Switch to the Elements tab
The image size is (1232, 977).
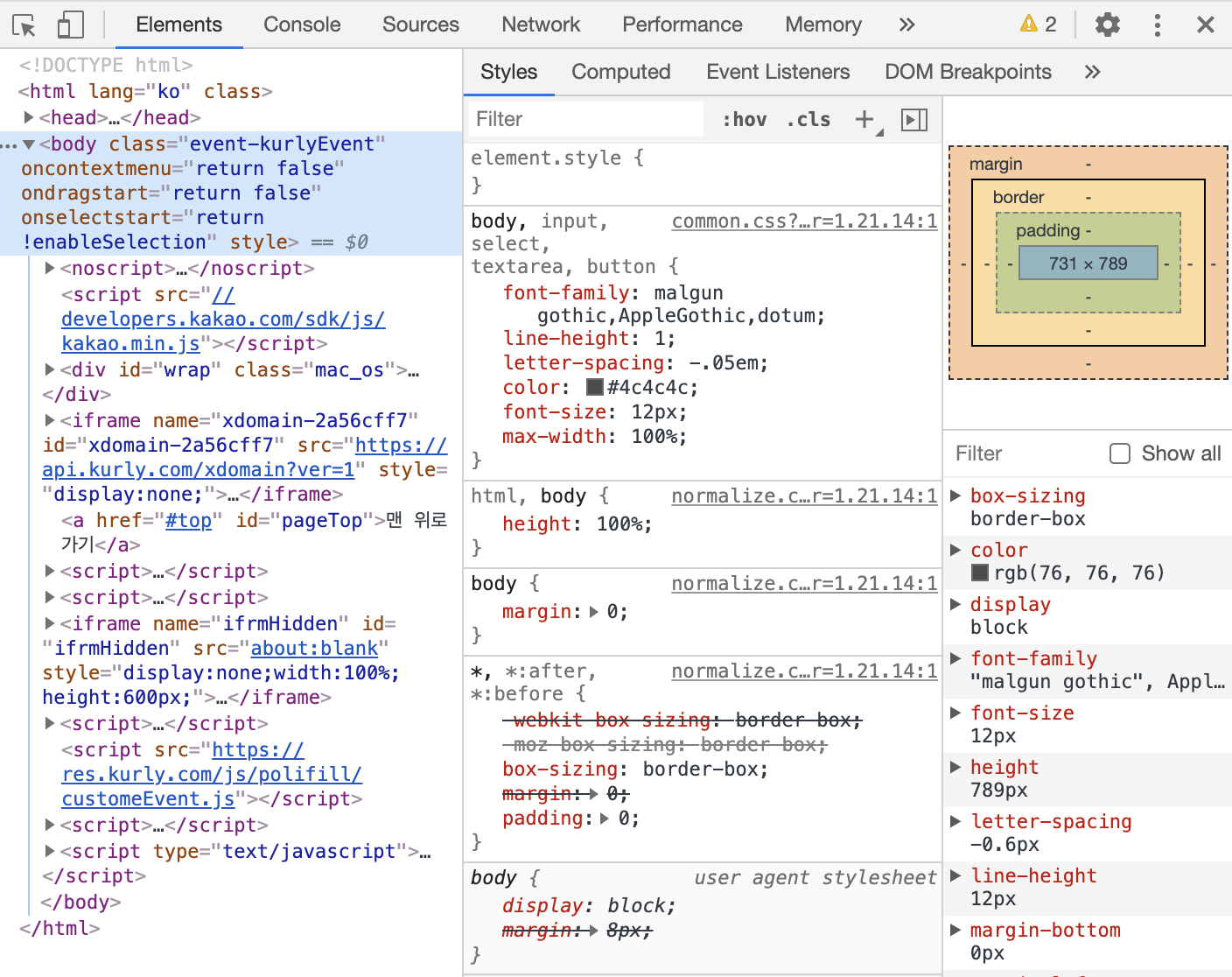click(x=179, y=25)
